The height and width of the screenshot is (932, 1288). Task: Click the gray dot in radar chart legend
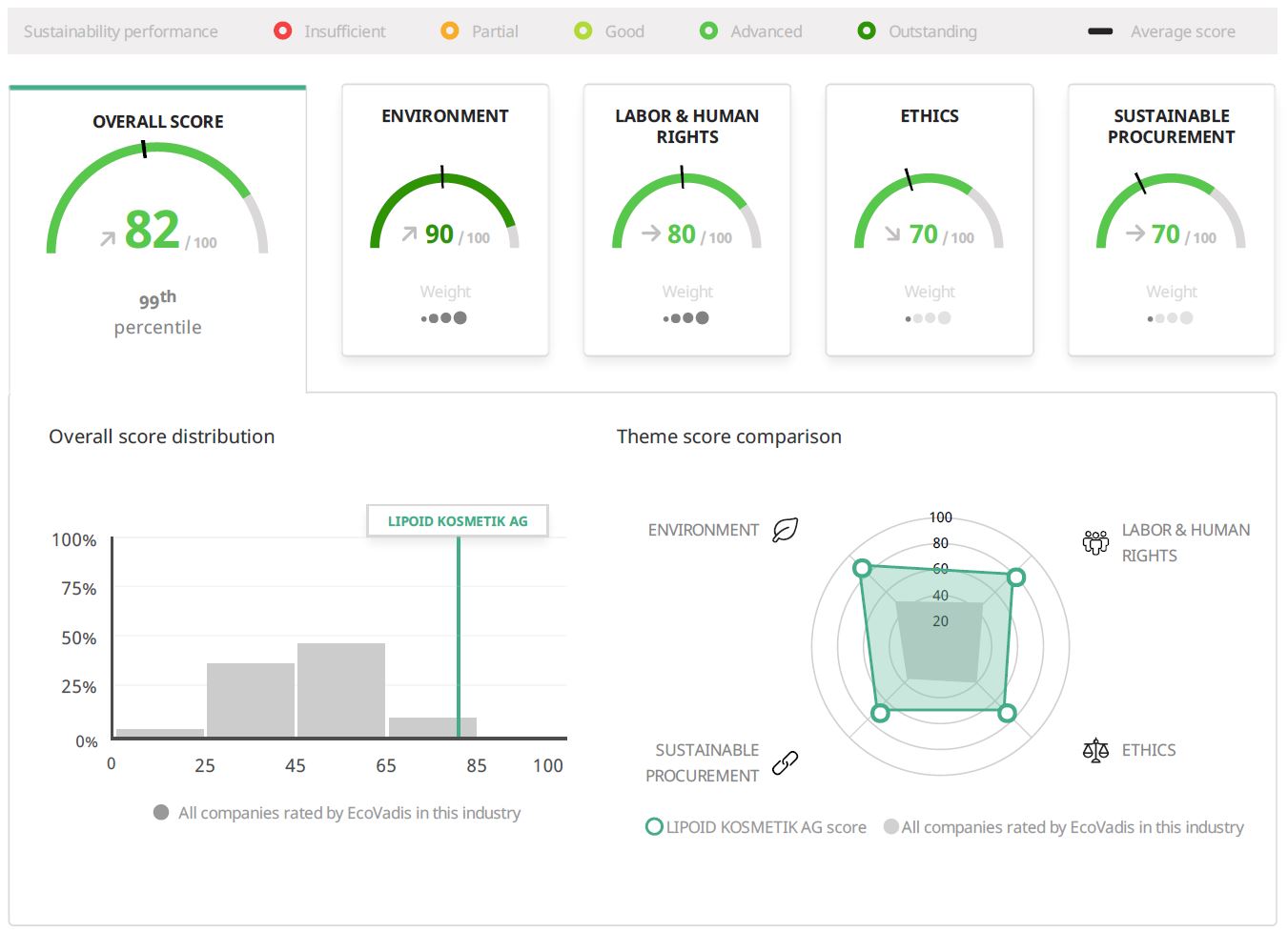coord(891,826)
